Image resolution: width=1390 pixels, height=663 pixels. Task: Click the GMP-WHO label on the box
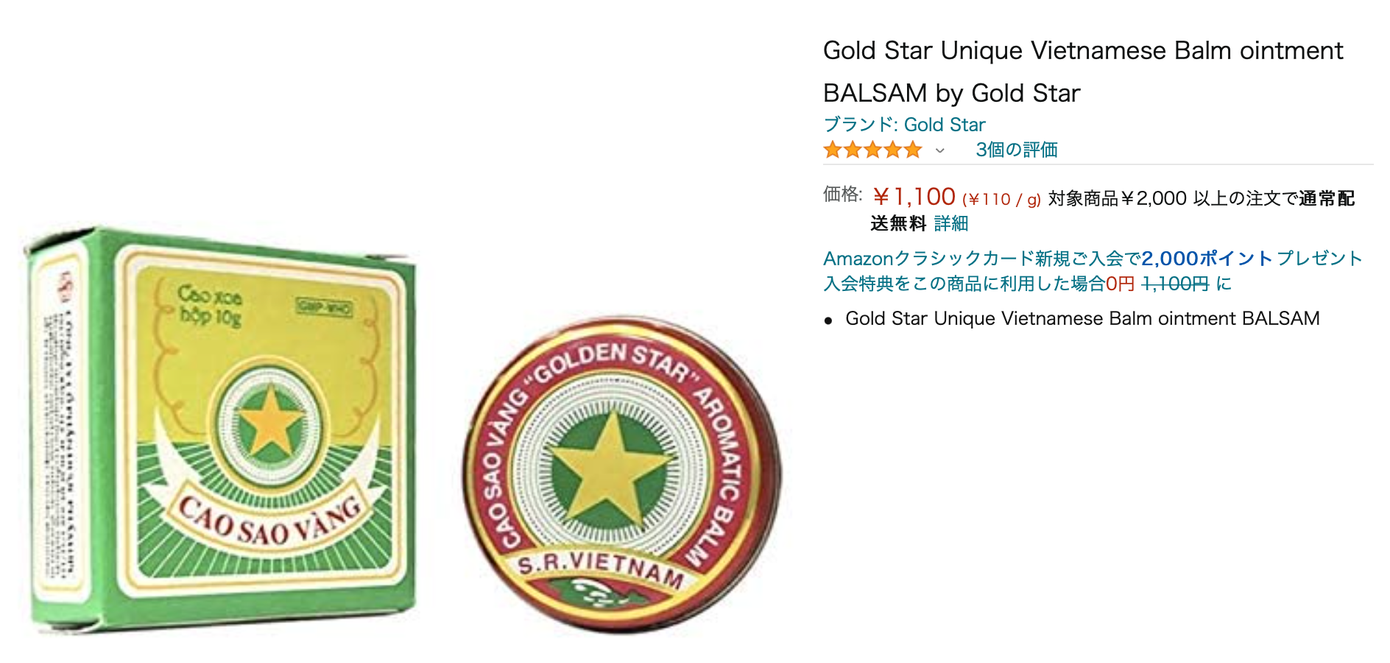click(325, 309)
